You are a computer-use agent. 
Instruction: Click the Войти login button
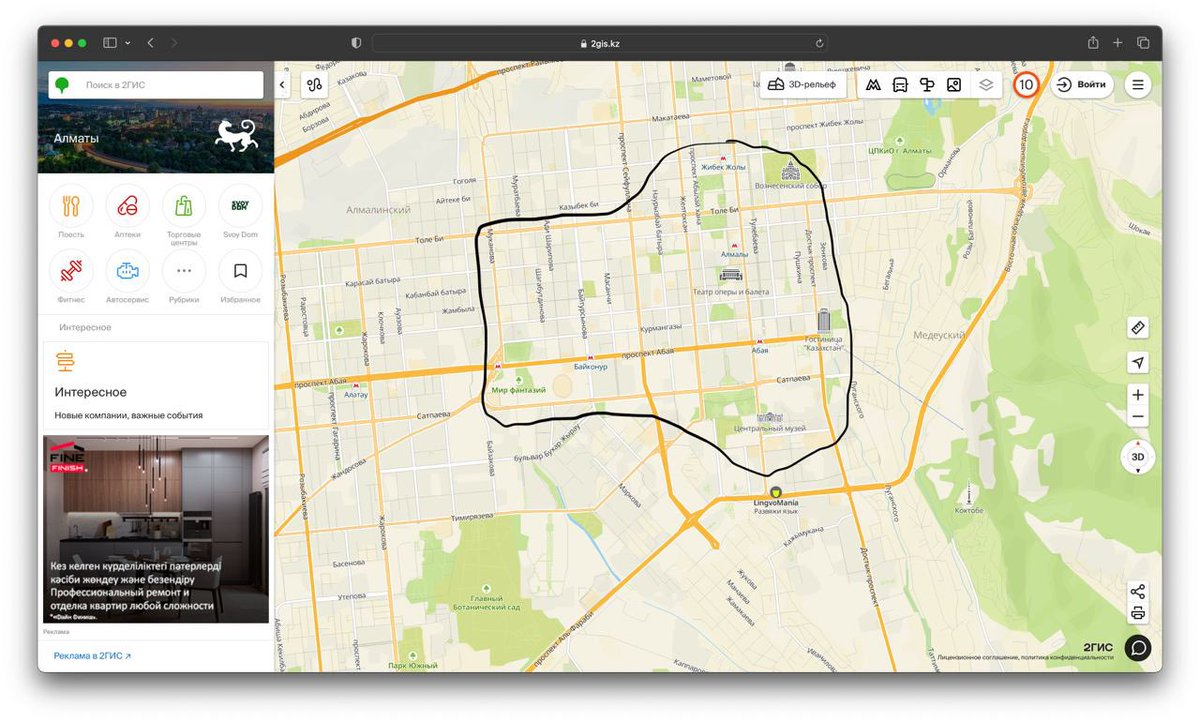pos(1082,85)
